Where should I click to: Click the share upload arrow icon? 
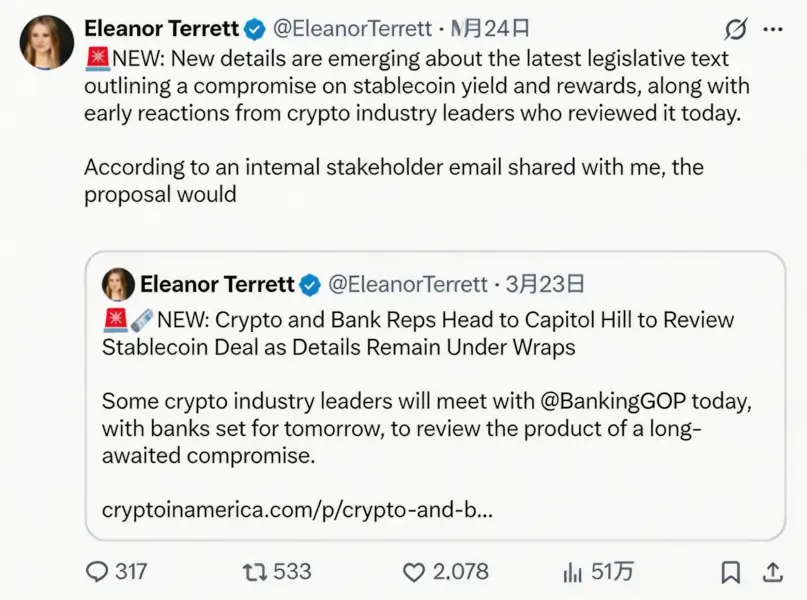pos(772,572)
